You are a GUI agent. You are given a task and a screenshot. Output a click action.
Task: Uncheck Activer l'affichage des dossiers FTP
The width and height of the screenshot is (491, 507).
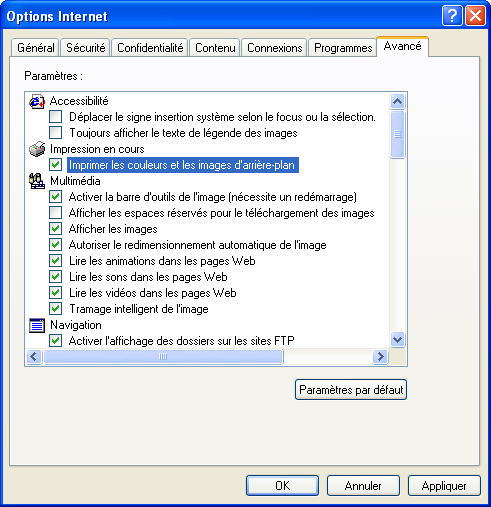(56, 341)
